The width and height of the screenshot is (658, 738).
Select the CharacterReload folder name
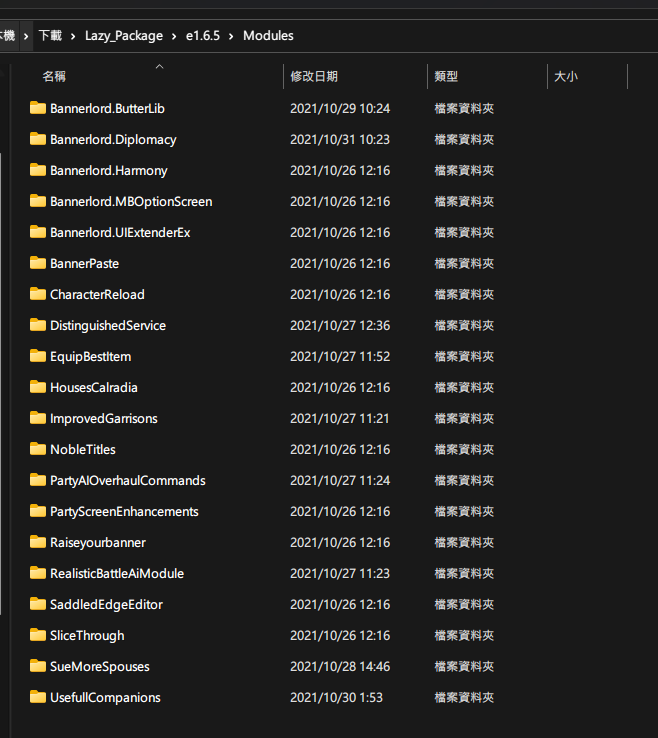point(97,295)
